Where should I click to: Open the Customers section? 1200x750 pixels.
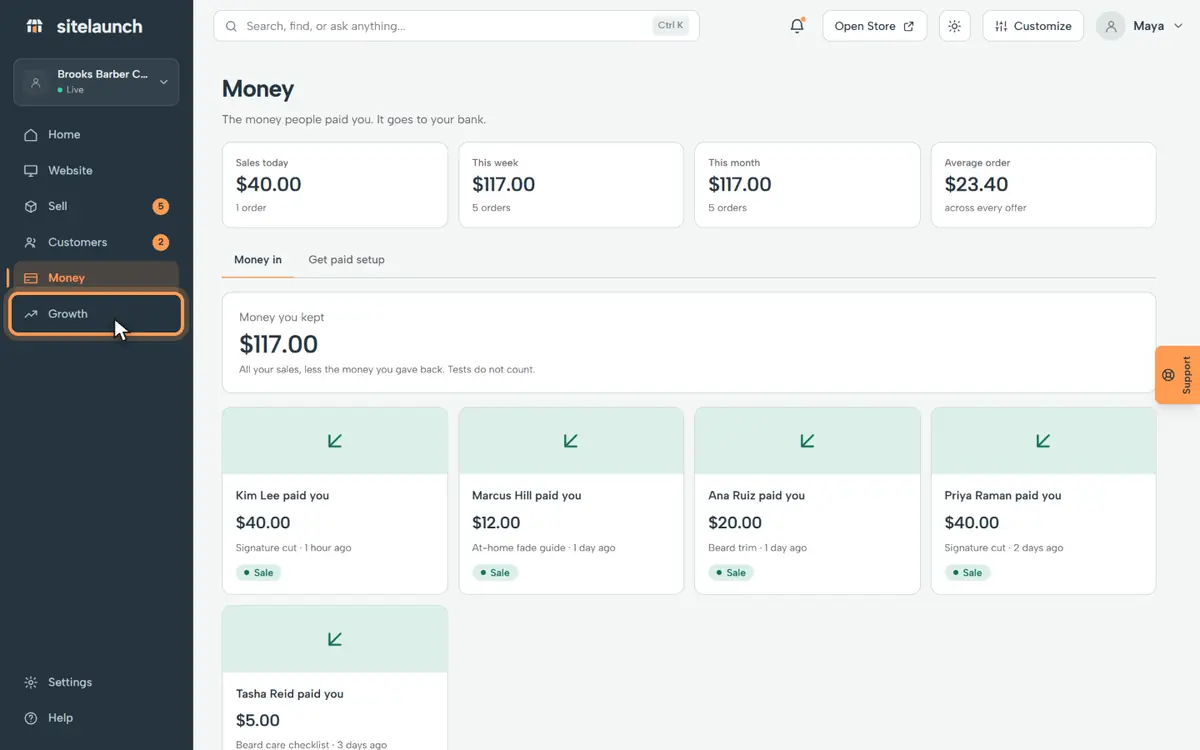(96, 243)
